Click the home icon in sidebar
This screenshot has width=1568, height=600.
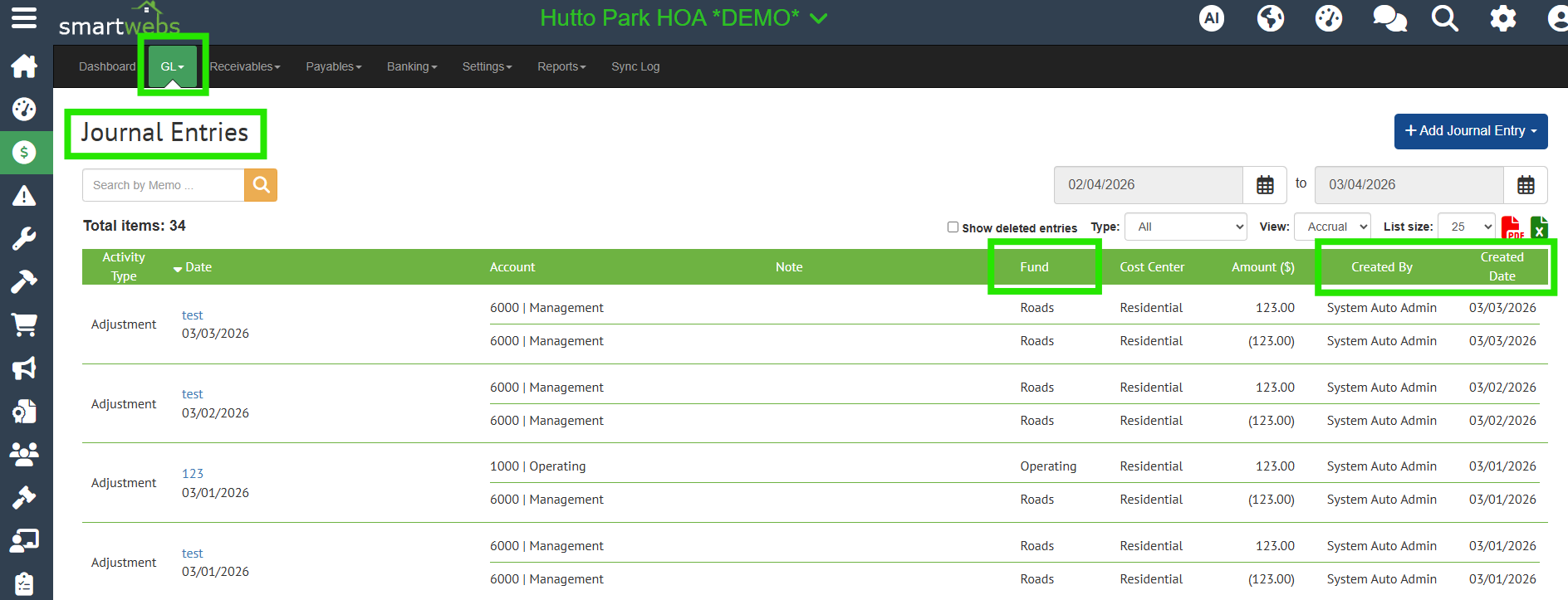click(x=24, y=66)
